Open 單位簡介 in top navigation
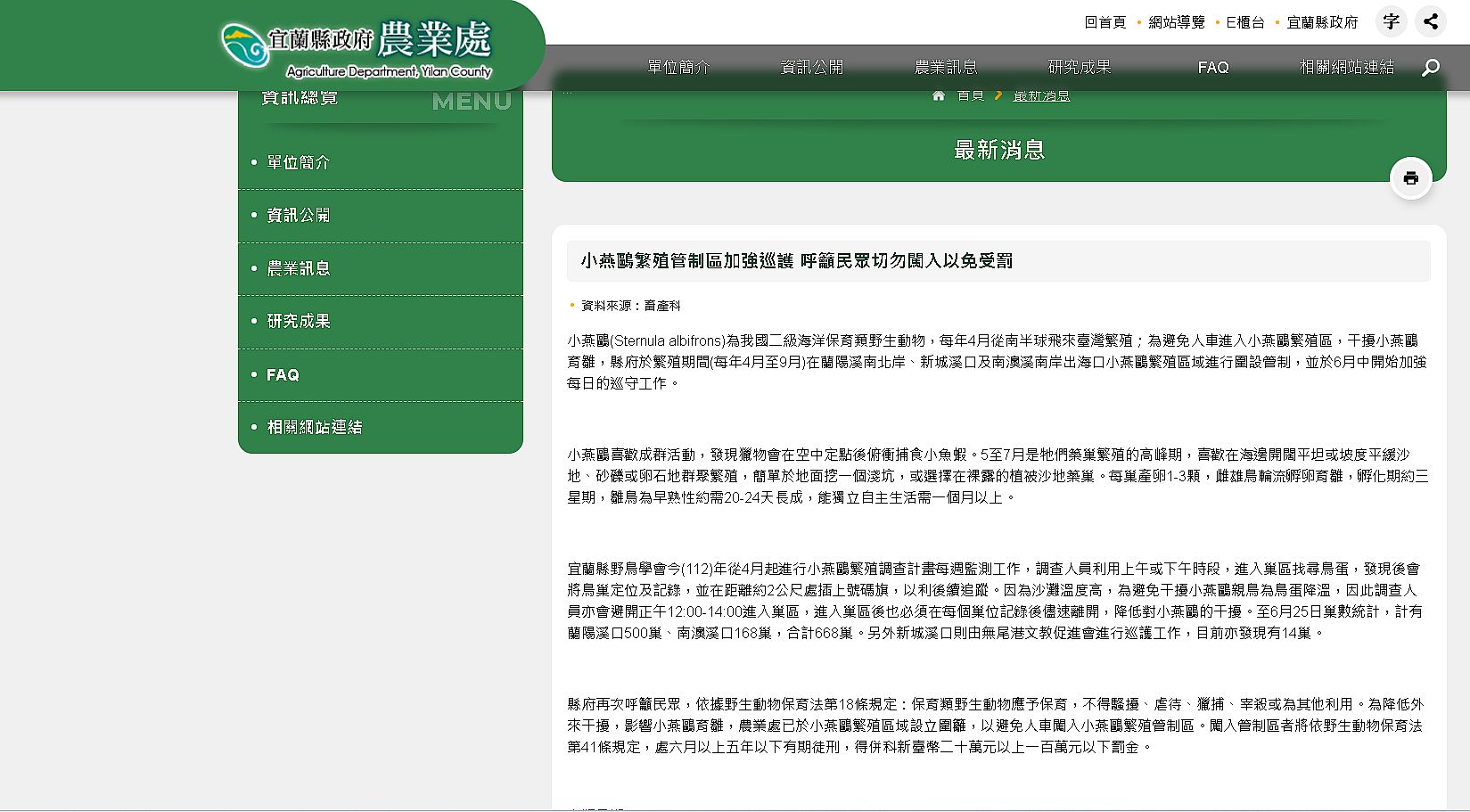 pyautogui.click(x=678, y=68)
